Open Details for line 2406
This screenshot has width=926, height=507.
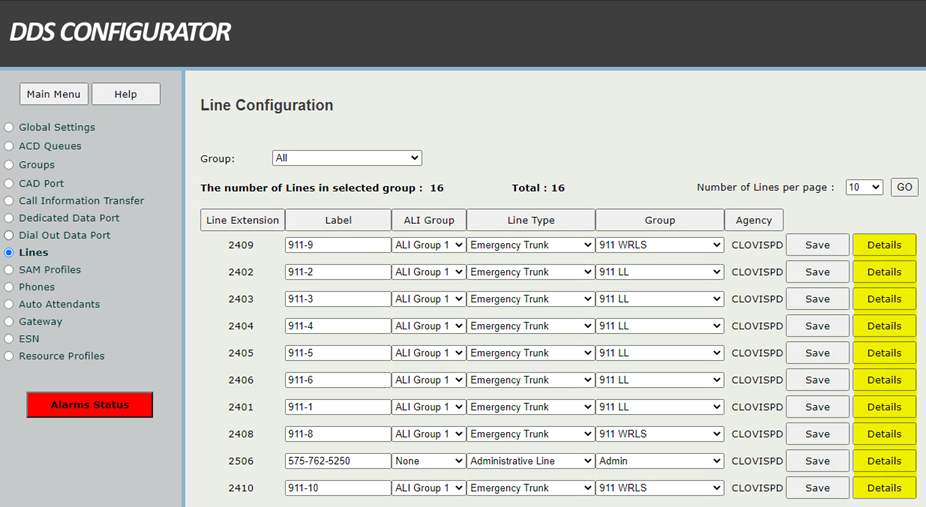pyautogui.click(x=884, y=380)
